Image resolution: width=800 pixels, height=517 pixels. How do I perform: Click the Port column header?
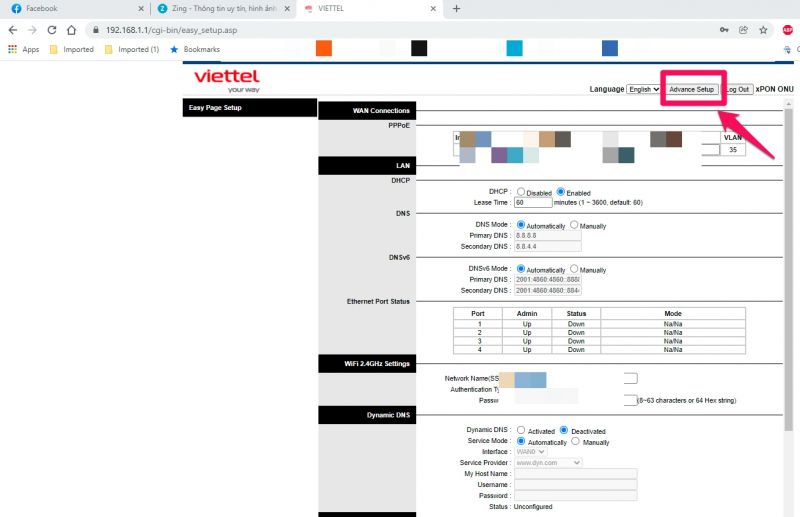click(x=478, y=313)
